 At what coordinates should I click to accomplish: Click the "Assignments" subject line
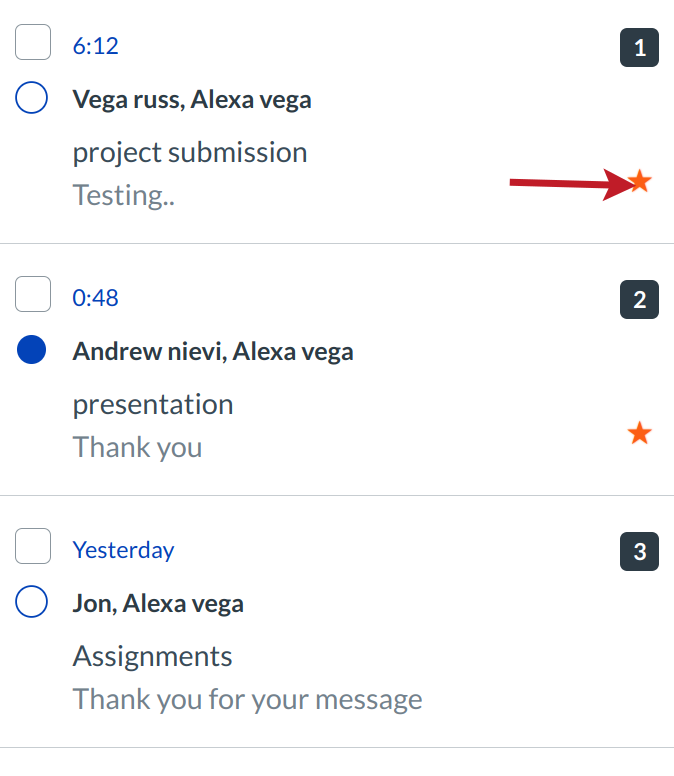[153, 657]
